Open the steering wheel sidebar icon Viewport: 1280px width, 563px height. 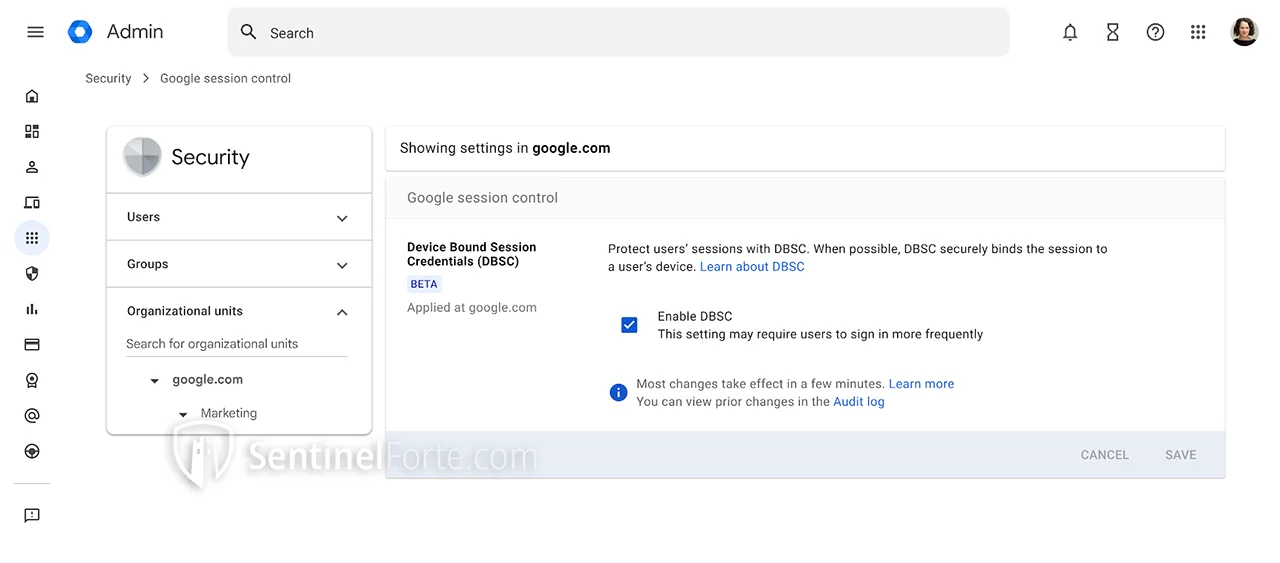[32, 451]
